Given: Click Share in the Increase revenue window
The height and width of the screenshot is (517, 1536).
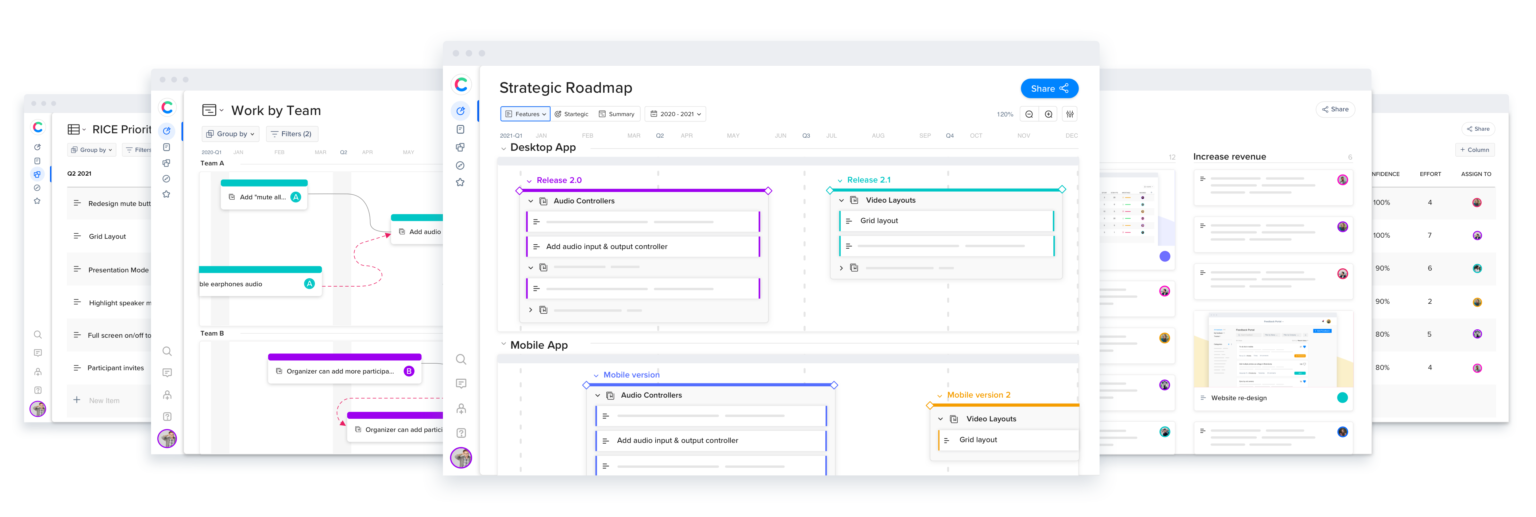Looking at the screenshot, I should tap(1335, 109).
